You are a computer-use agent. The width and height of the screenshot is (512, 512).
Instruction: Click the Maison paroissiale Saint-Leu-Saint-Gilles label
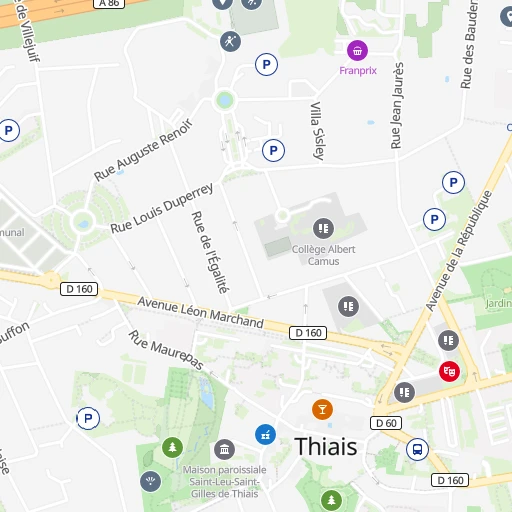point(225,482)
